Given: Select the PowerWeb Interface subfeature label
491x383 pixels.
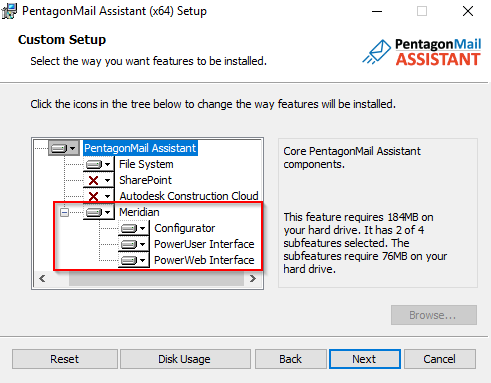Looking at the screenshot, I should point(204,260).
